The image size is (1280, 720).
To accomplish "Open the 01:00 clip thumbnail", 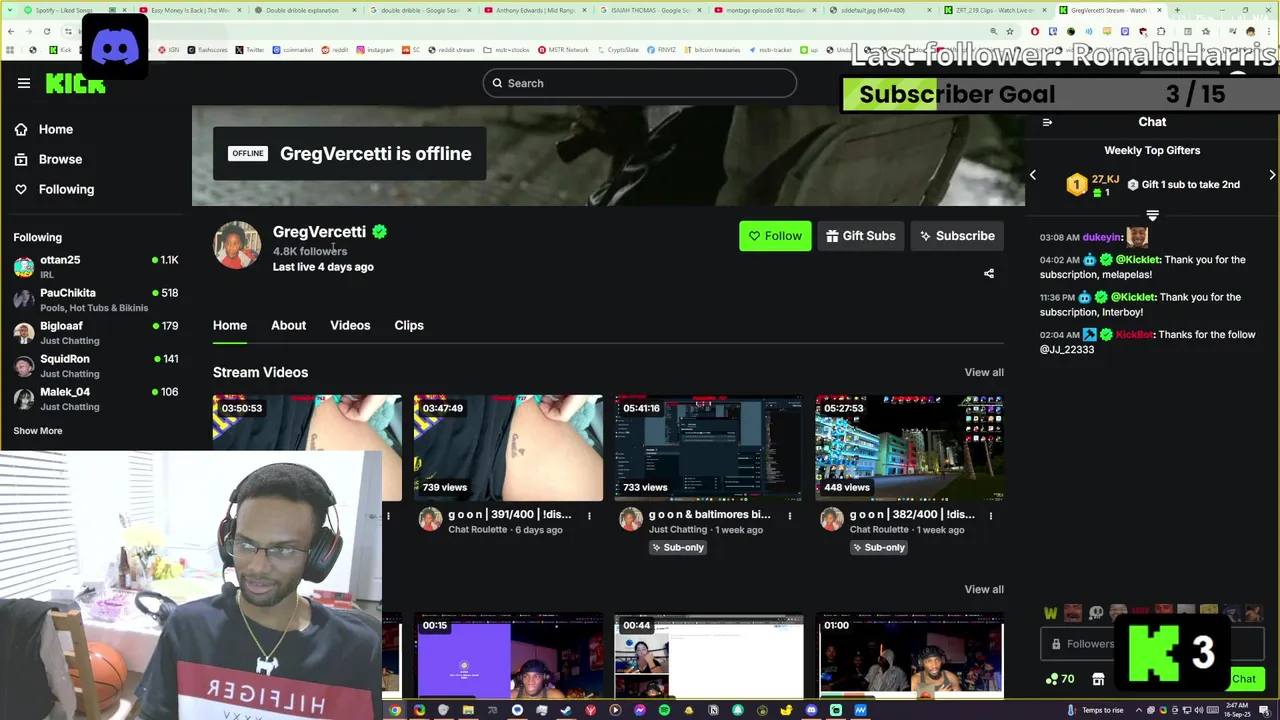I will (909, 656).
